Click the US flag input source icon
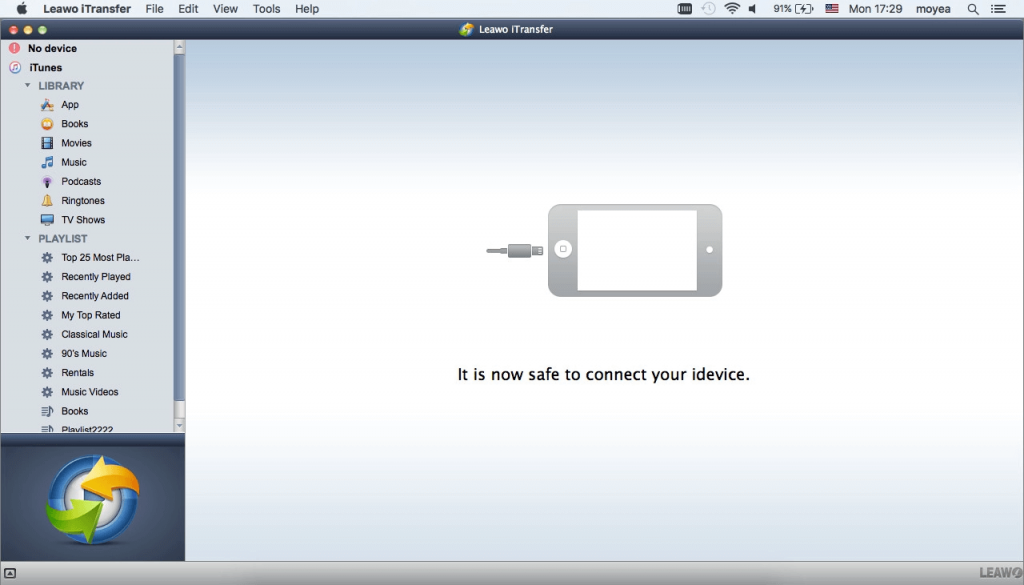 pos(832,9)
